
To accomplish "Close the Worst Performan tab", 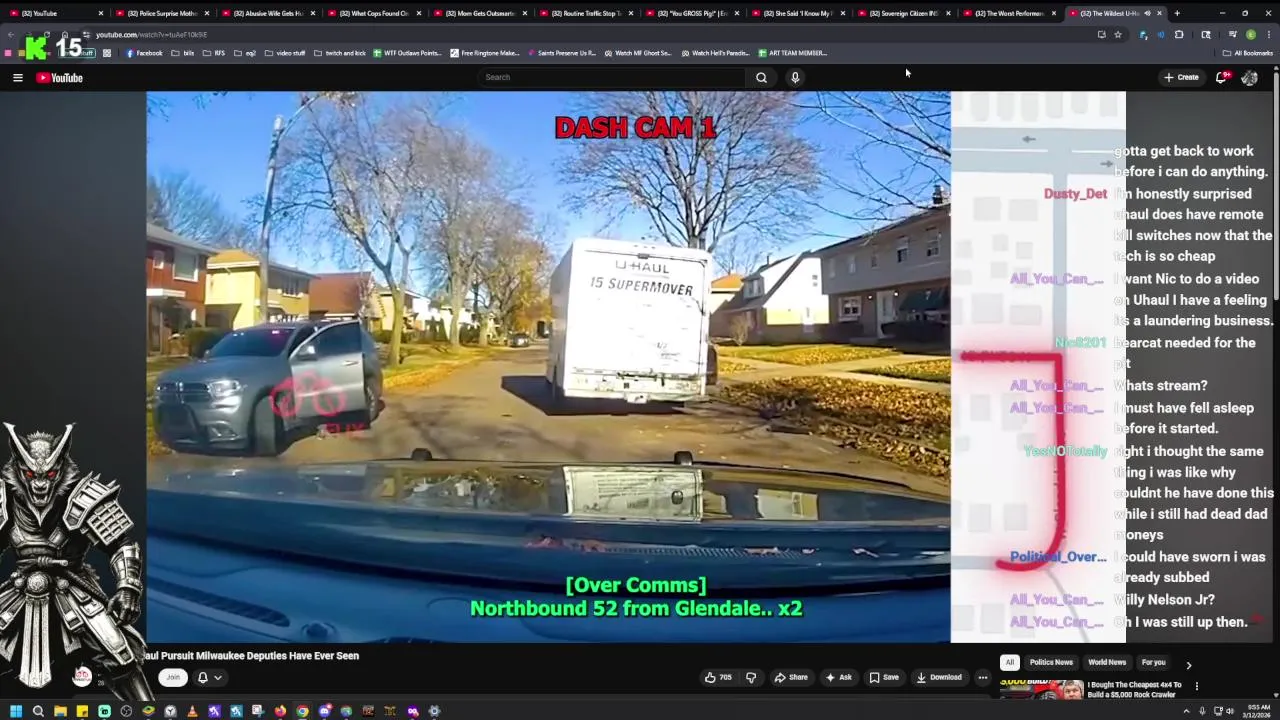I will tap(1053, 13).
